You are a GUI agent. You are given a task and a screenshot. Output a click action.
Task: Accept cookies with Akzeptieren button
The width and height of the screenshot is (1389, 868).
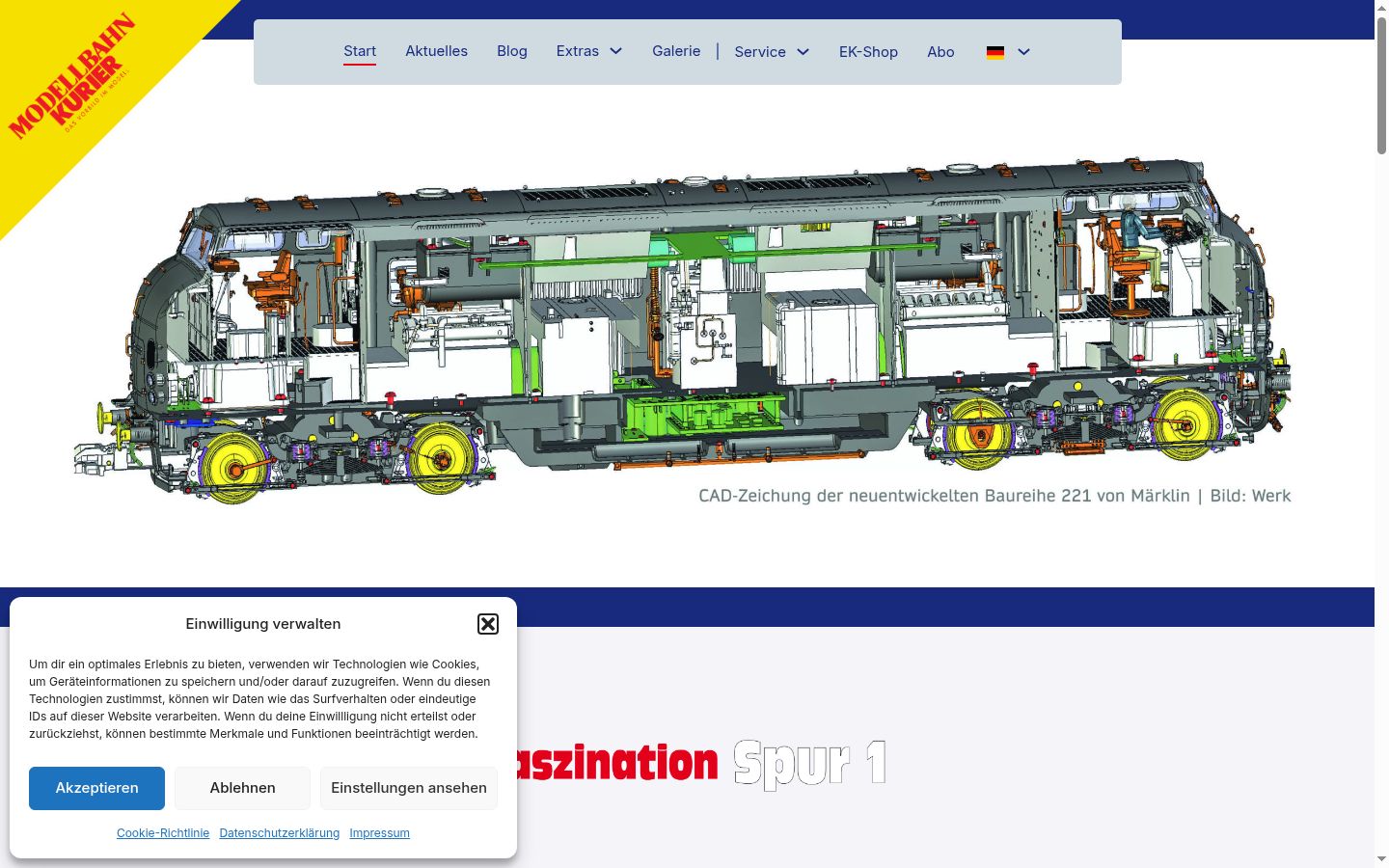tap(96, 788)
